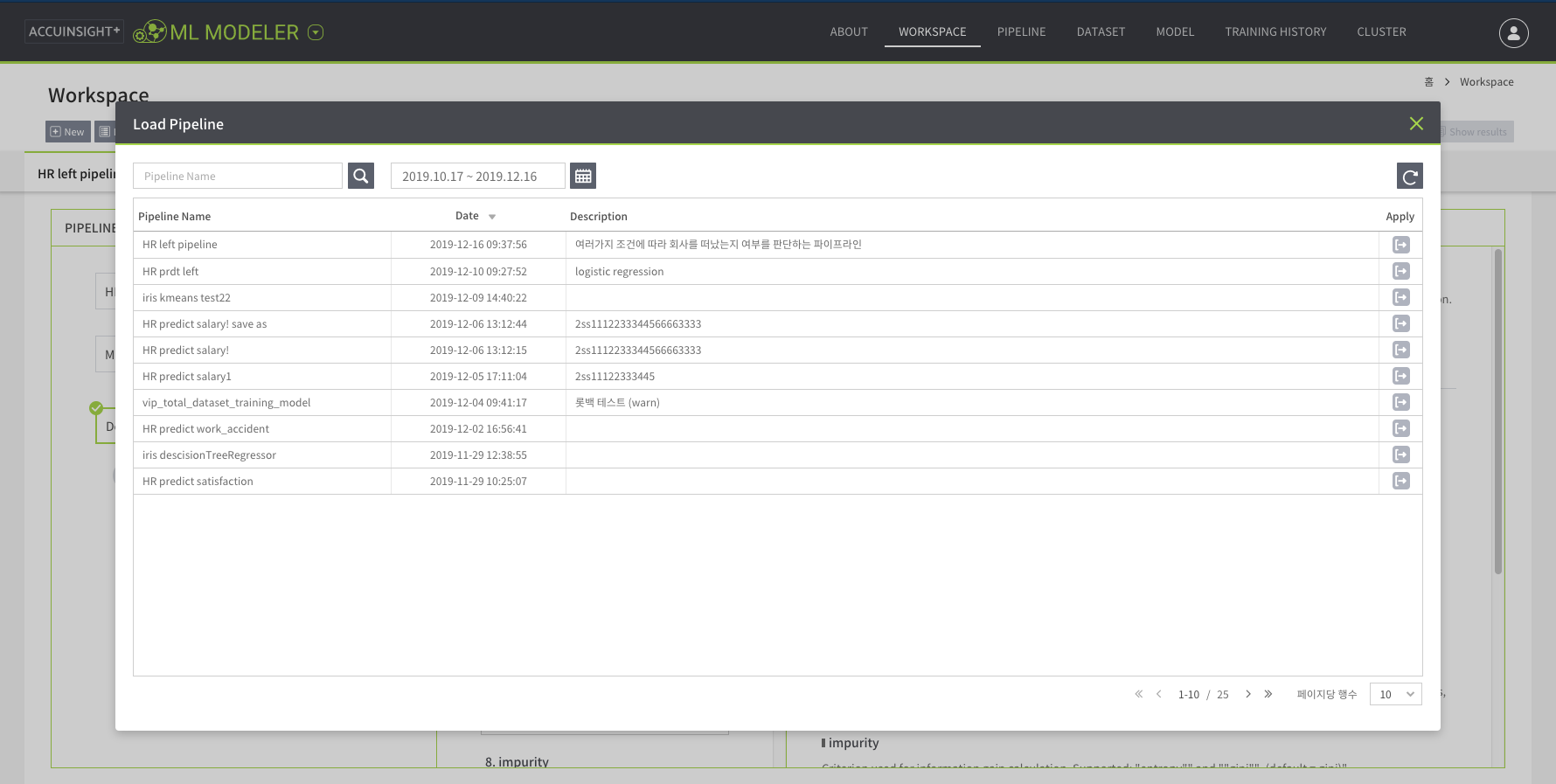
Task: Apply the iris kmeans test22 pipeline
Action: pyautogui.click(x=1400, y=297)
